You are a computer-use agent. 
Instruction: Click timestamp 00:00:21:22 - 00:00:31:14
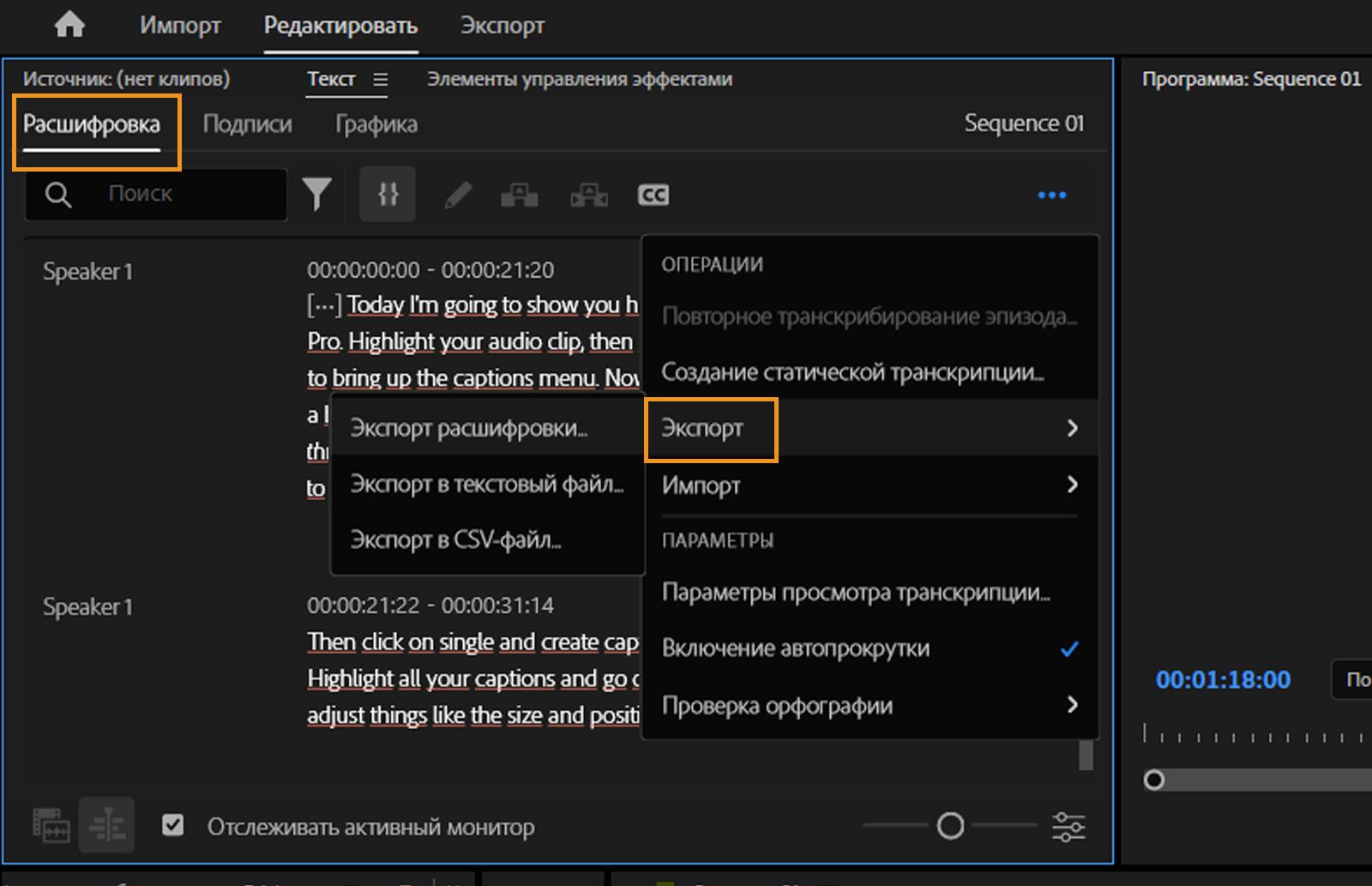pyautogui.click(x=430, y=606)
